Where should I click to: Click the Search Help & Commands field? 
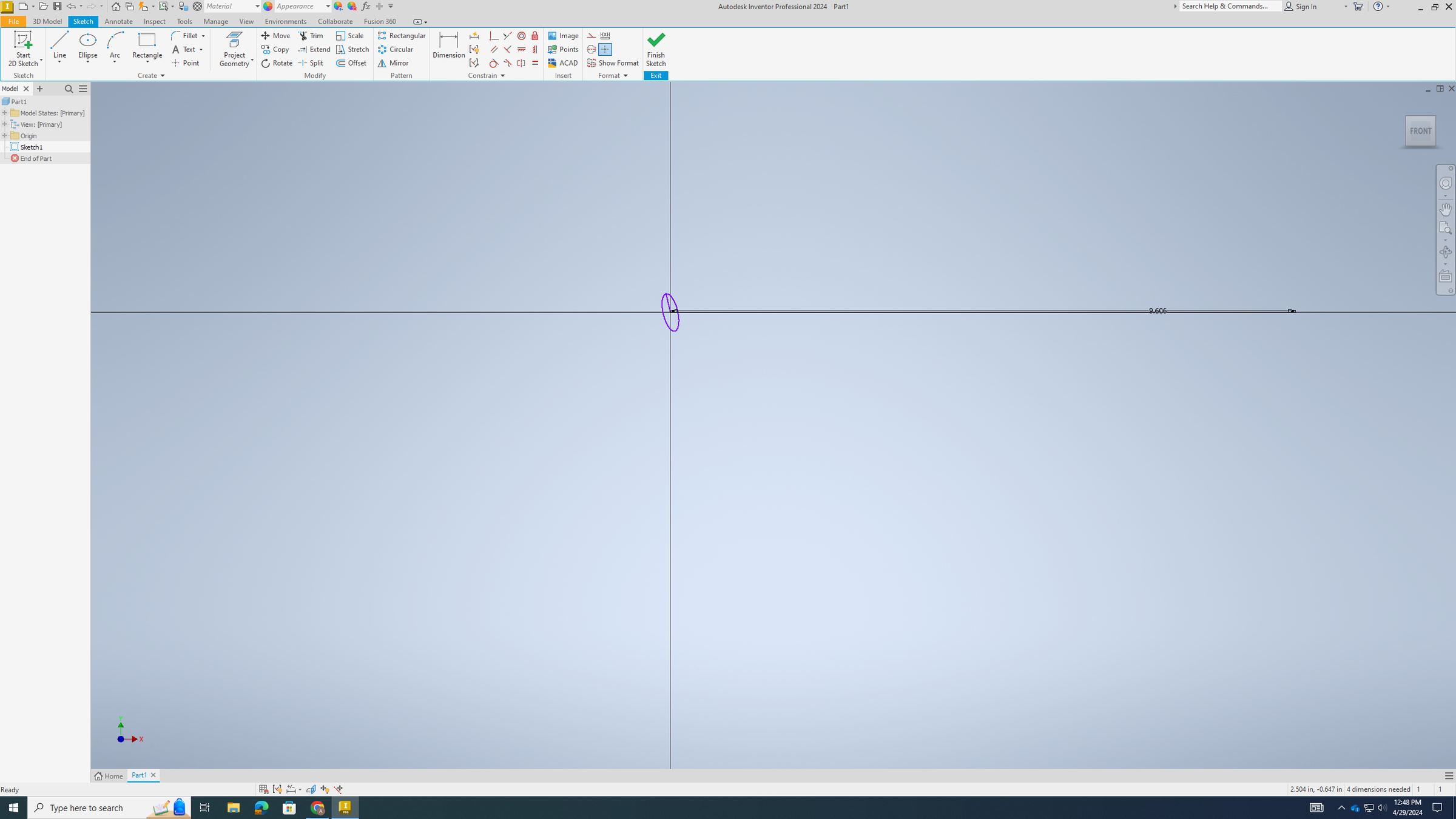click(x=1230, y=6)
